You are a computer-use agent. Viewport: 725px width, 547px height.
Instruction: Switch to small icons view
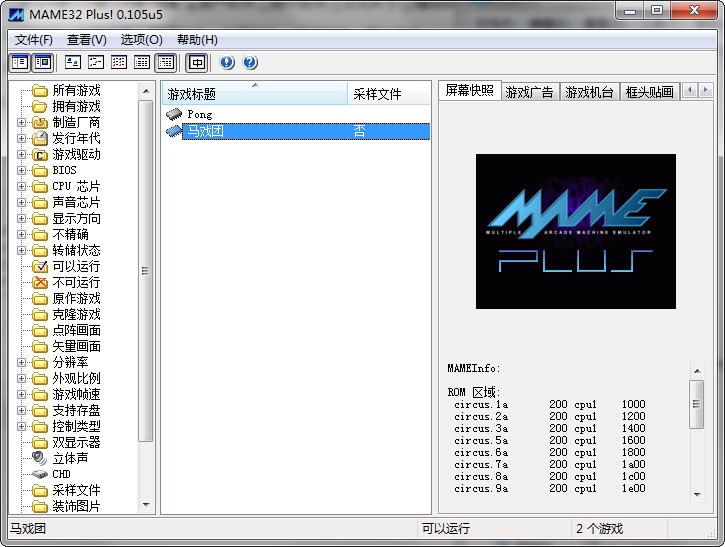pos(96,62)
